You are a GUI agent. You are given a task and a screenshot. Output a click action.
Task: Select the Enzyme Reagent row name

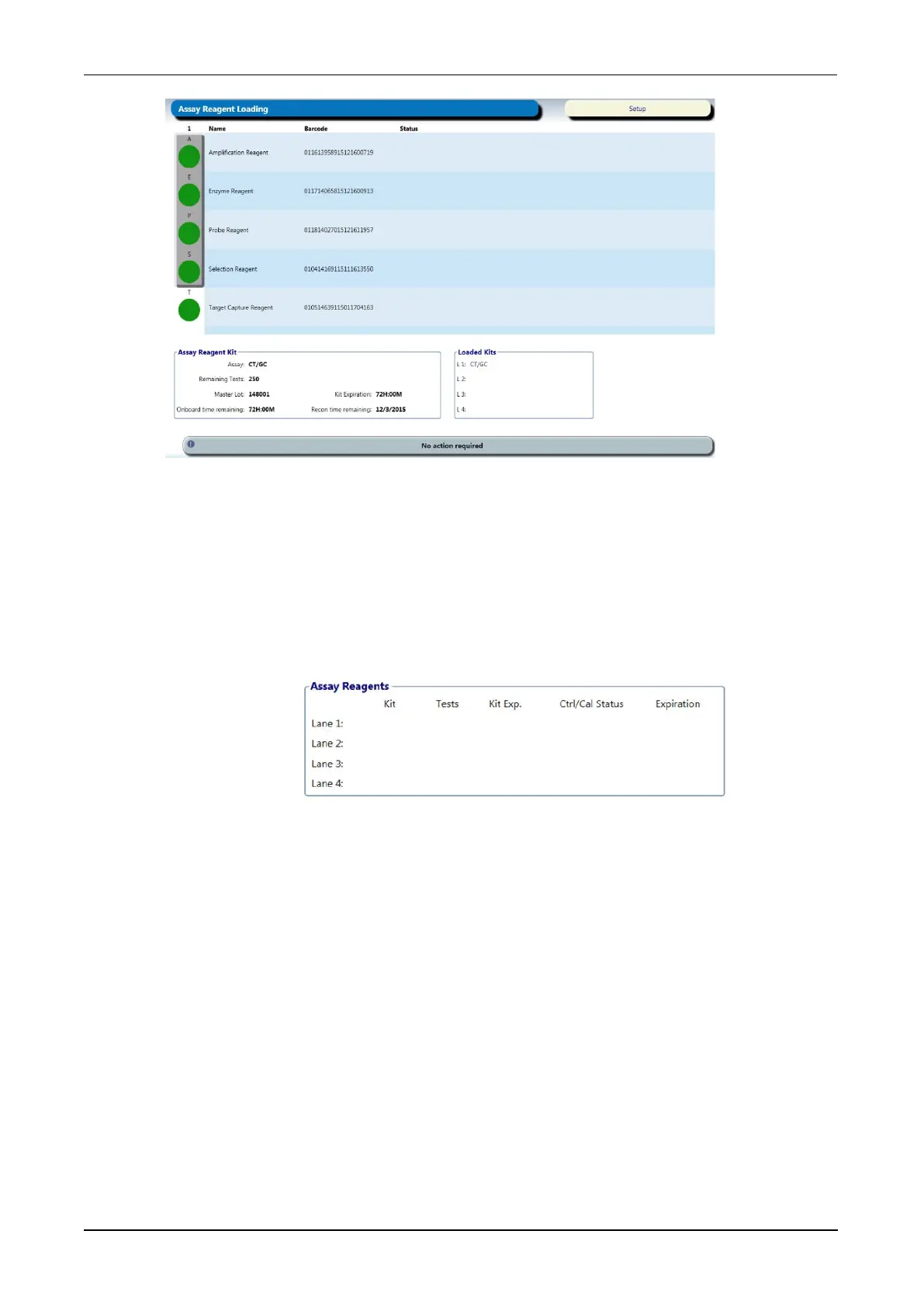tap(231, 192)
